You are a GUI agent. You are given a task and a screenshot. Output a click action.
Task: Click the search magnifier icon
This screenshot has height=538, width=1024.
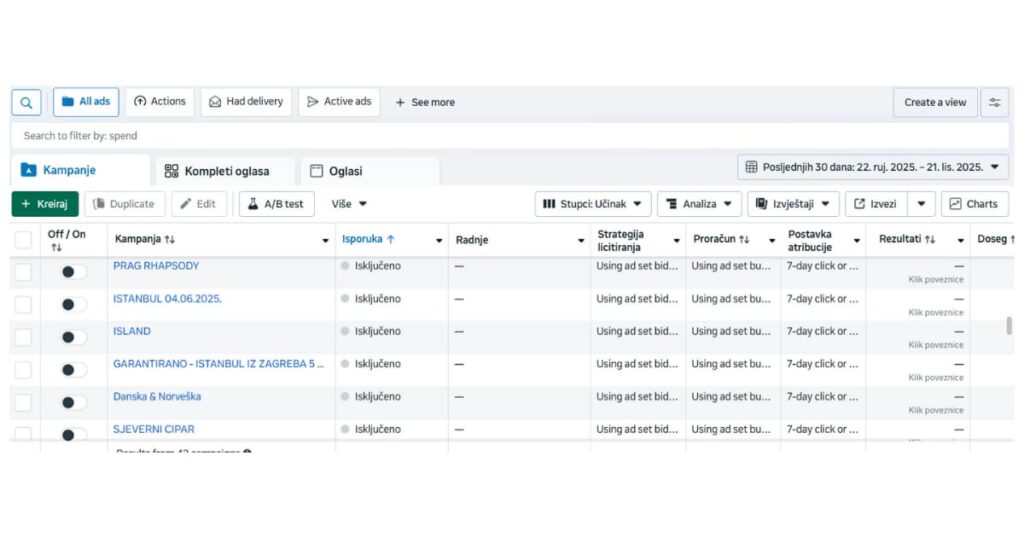point(26,102)
